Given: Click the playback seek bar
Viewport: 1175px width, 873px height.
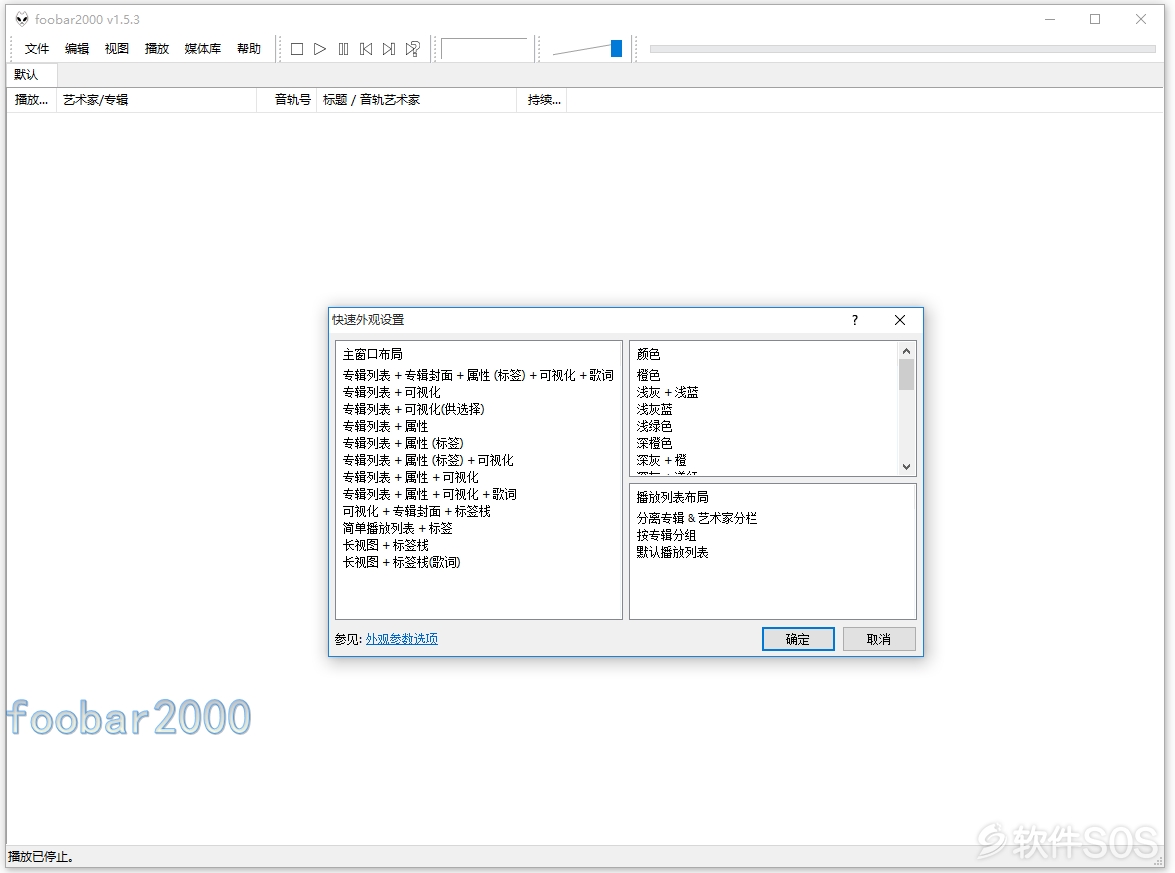Looking at the screenshot, I should coord(902,49).
